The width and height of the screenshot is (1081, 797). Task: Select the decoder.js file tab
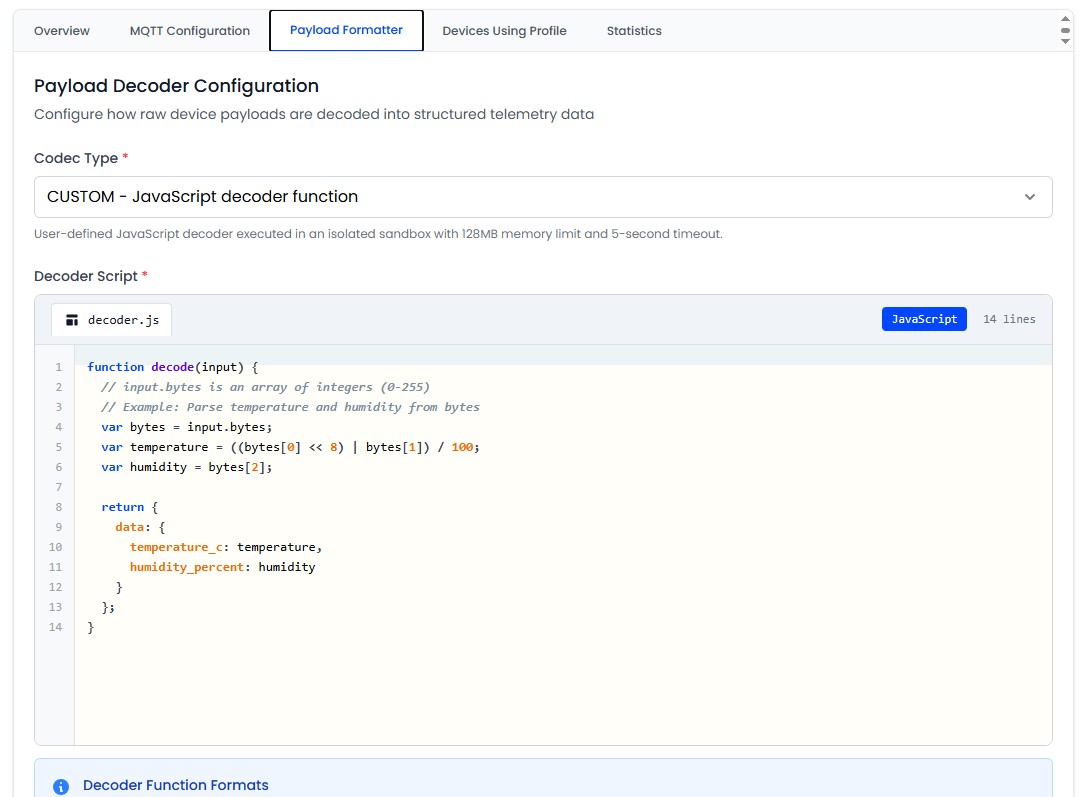tap(112, 320)
